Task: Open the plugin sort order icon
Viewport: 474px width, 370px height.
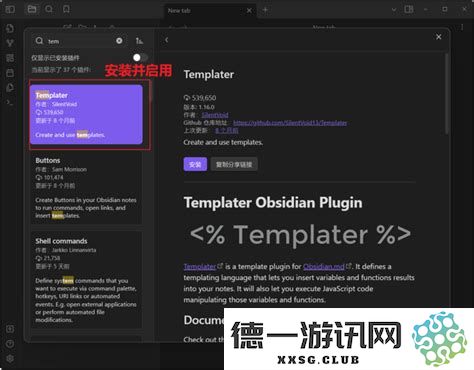Action: tap(139, 41)
